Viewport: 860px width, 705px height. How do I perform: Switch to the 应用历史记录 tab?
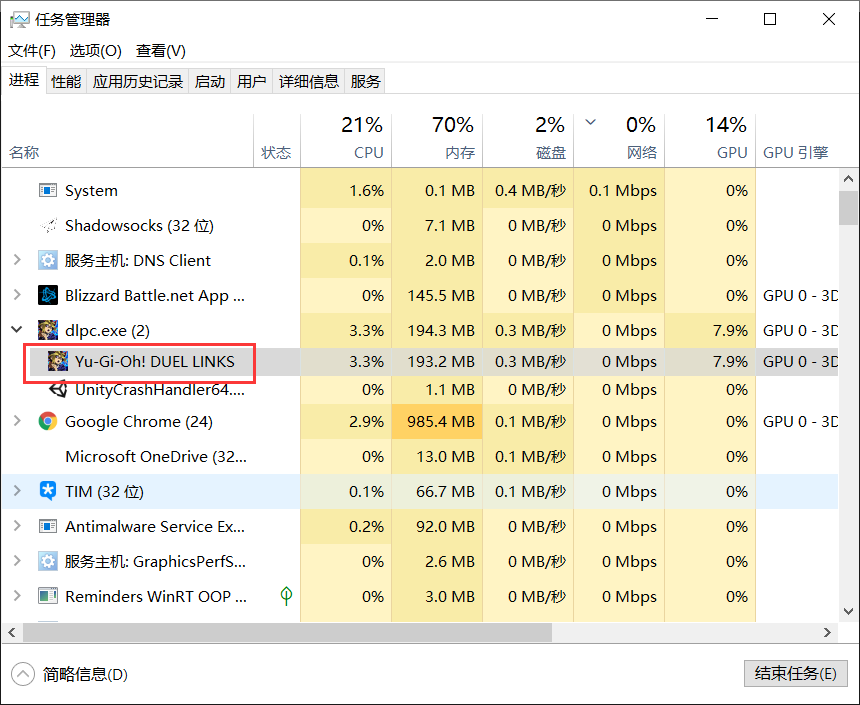click(138, 81)
